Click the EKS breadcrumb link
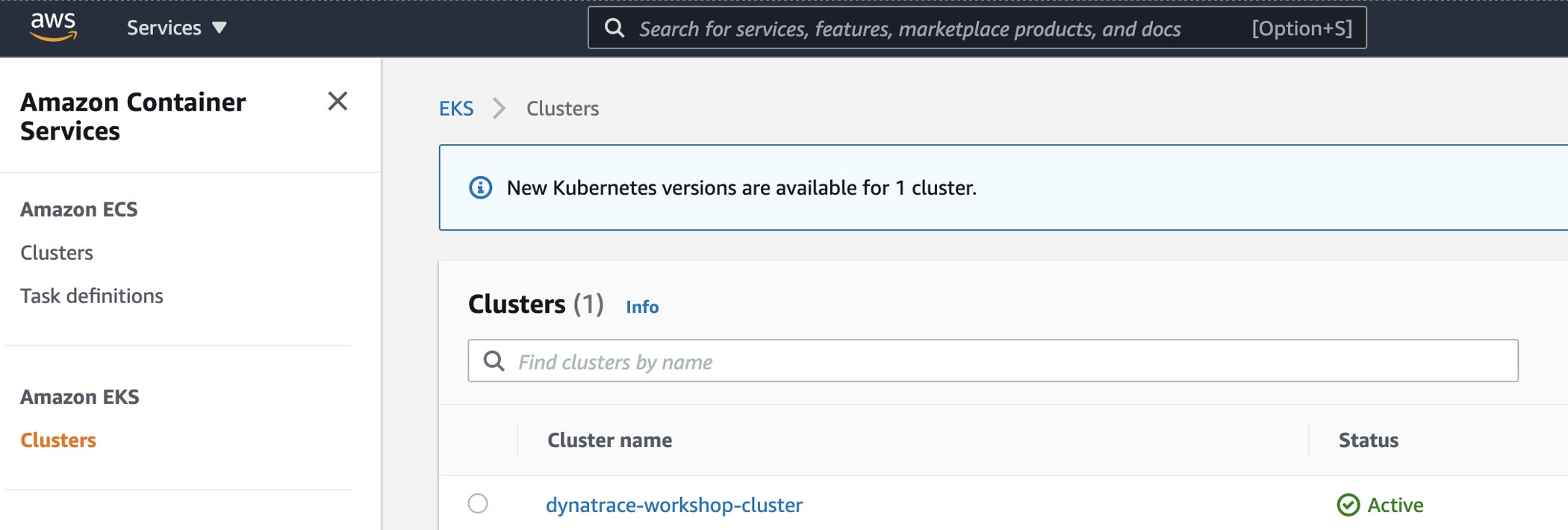1568x530 pixels. (x=456, y=108)
